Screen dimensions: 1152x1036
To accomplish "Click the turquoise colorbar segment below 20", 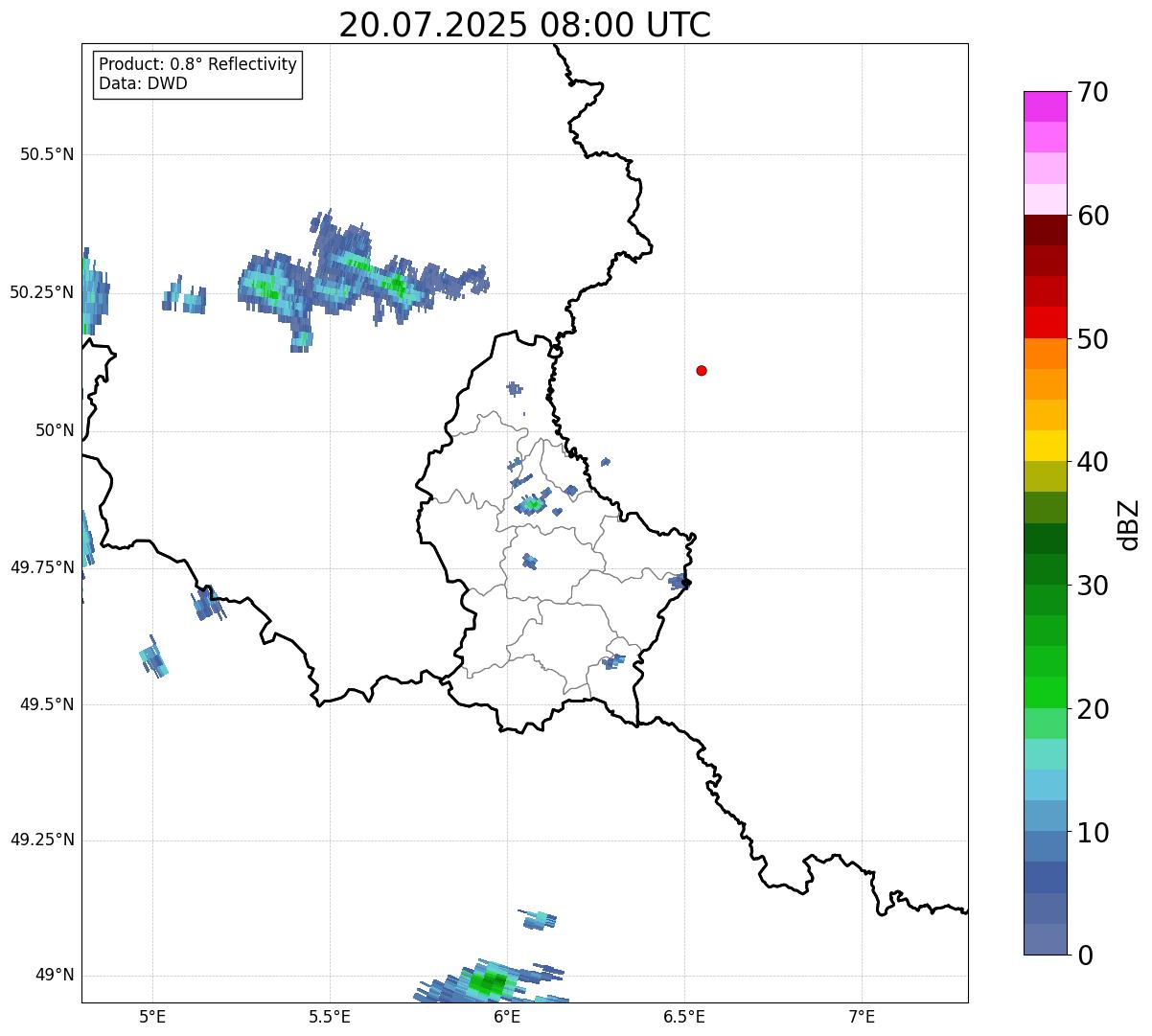I will (1046, 754).
